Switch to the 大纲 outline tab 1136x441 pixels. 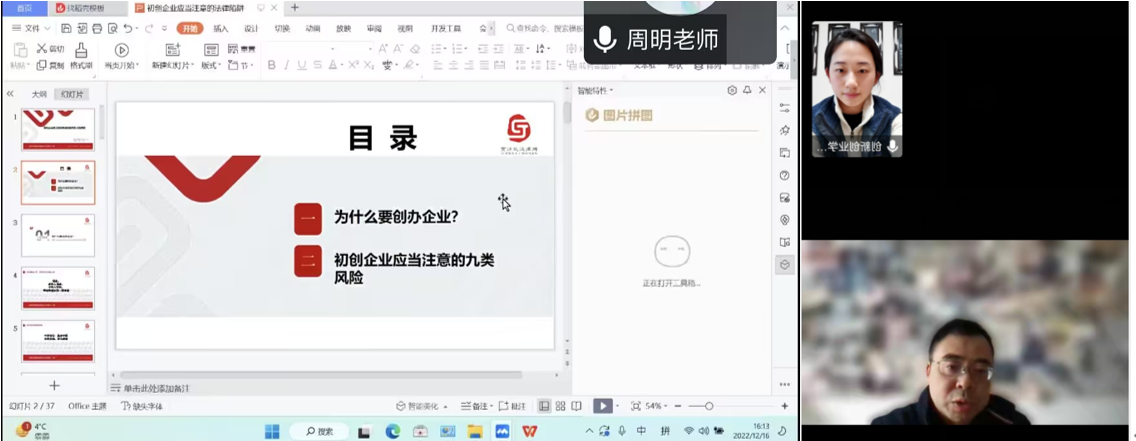[39, 94]
